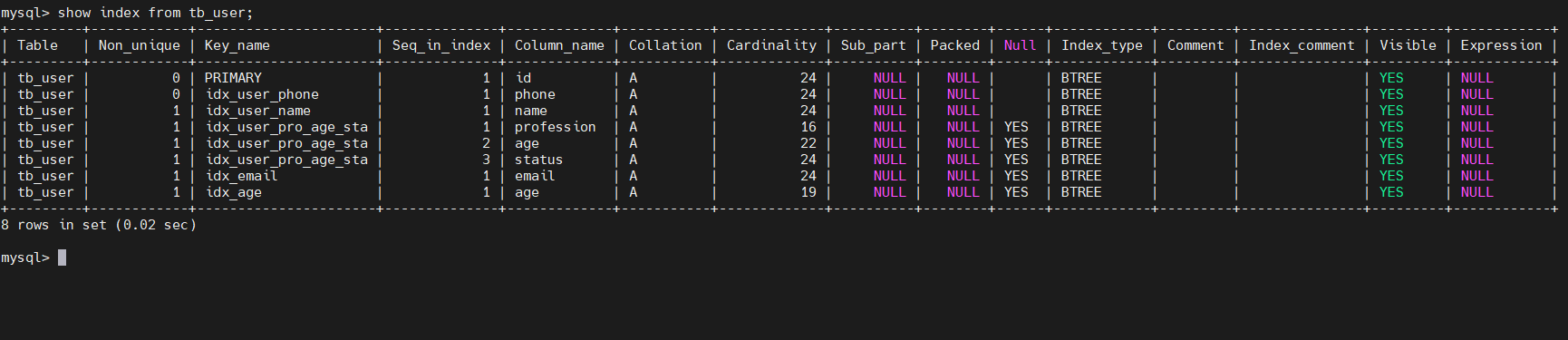Click the mysql prompt cursor line

coord(34,257)
